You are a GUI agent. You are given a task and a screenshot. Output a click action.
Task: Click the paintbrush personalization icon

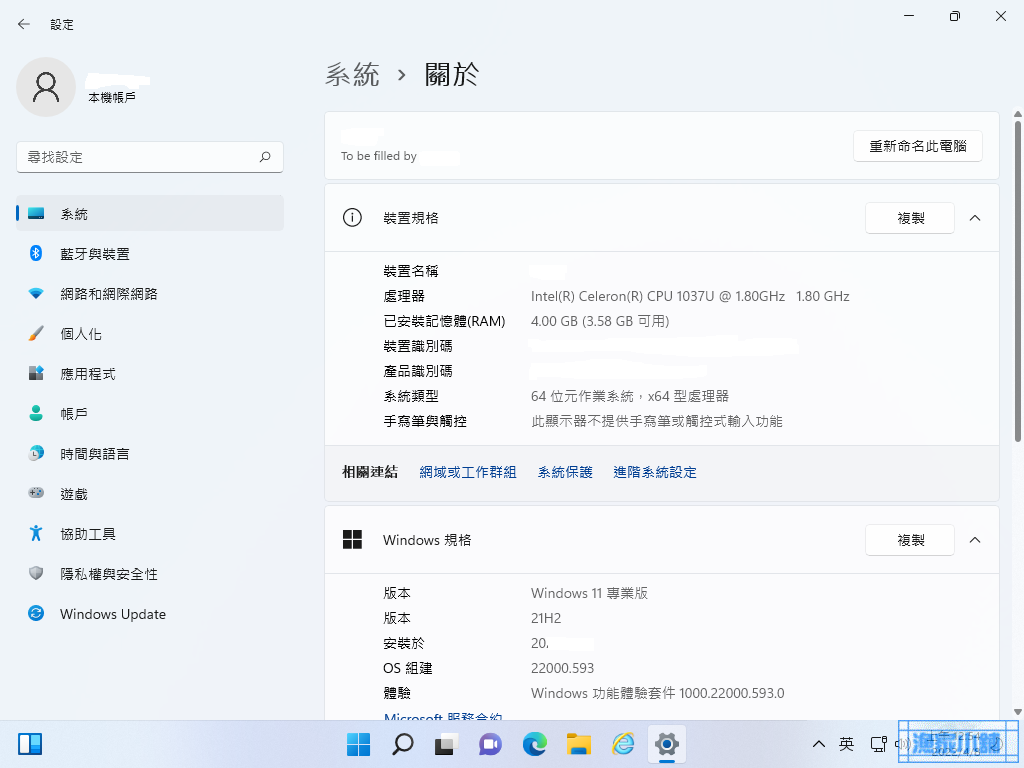36,334
